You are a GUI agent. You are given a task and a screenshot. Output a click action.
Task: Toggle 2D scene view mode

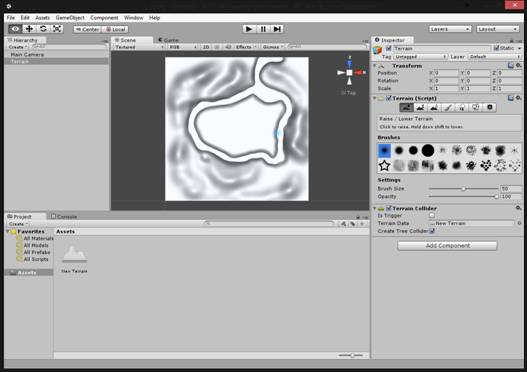(206, 47)
